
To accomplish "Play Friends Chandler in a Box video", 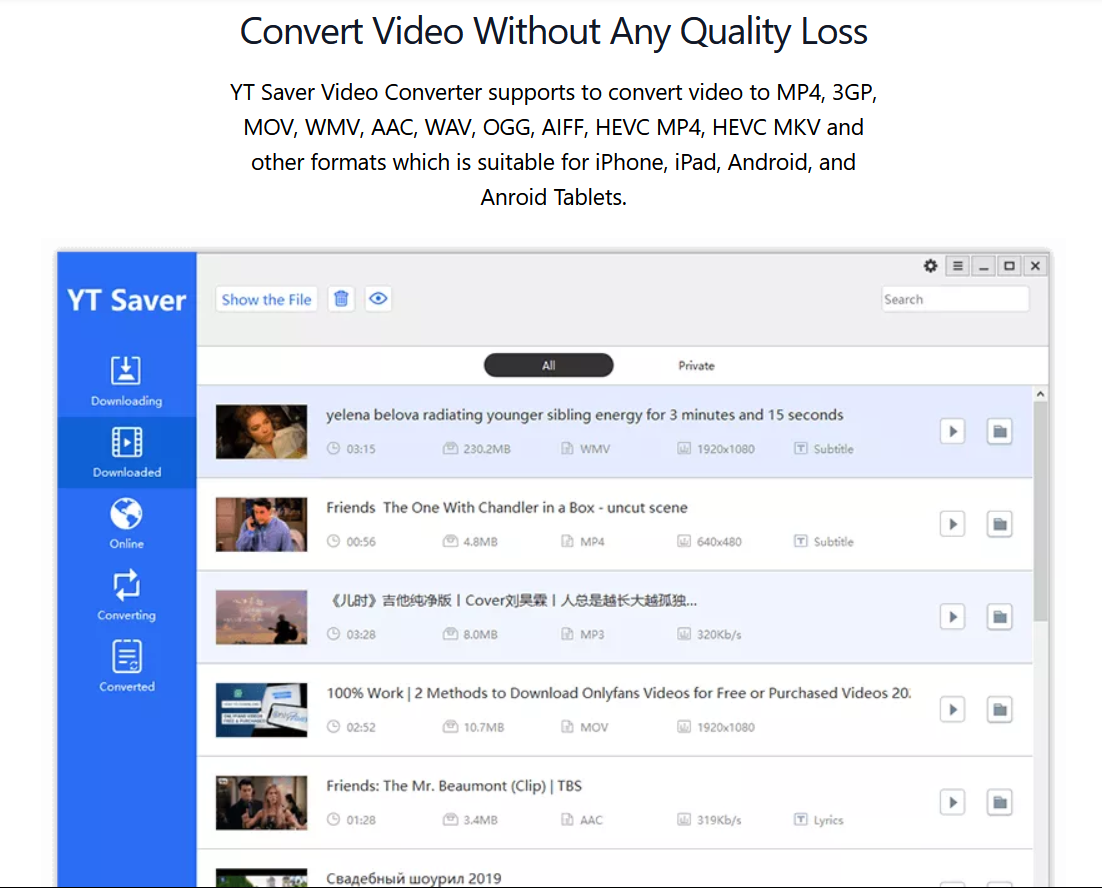I will pos(952,524).
